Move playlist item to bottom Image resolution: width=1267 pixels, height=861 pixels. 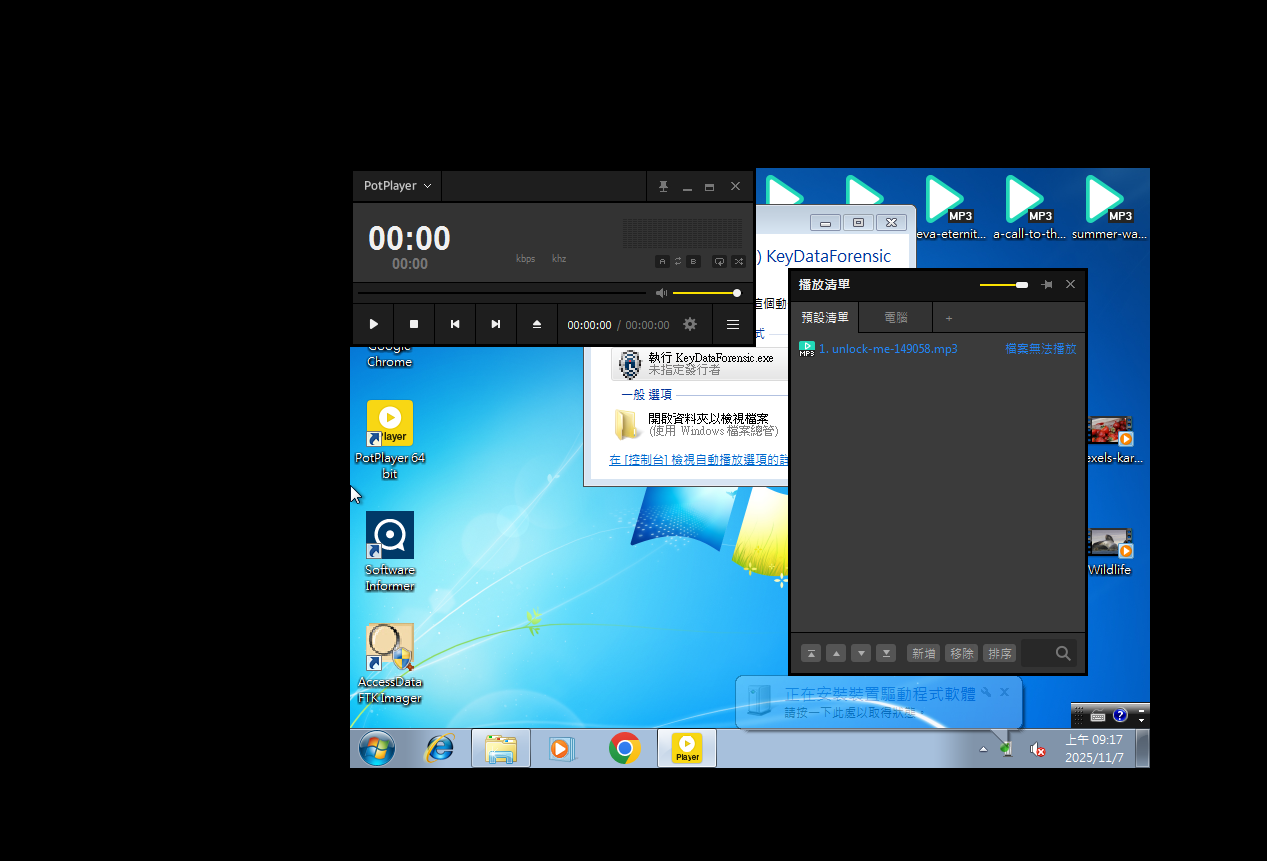[x=886, y=653]
